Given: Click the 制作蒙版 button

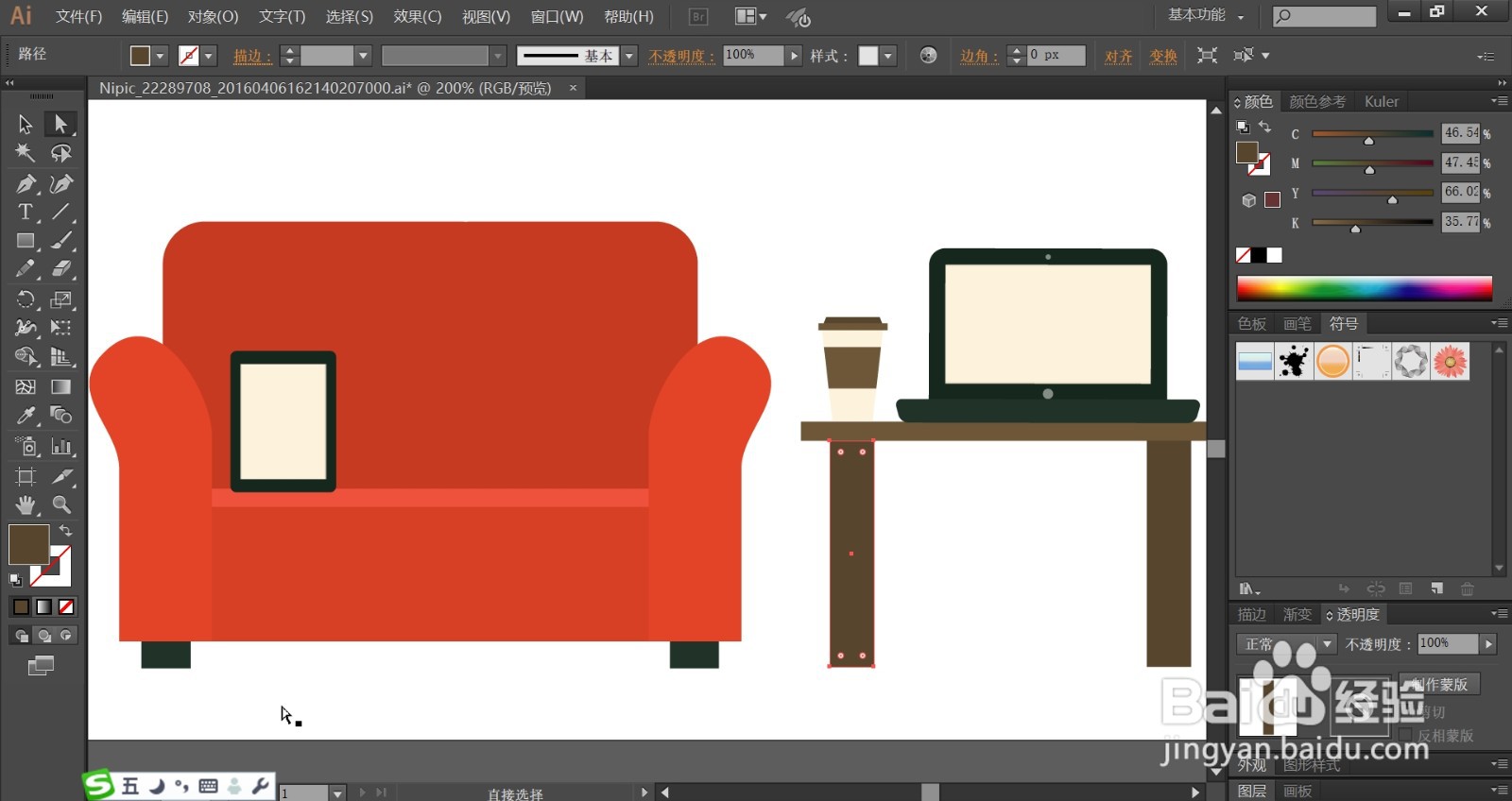Looking at the screenshot, I should (1439, 684).
